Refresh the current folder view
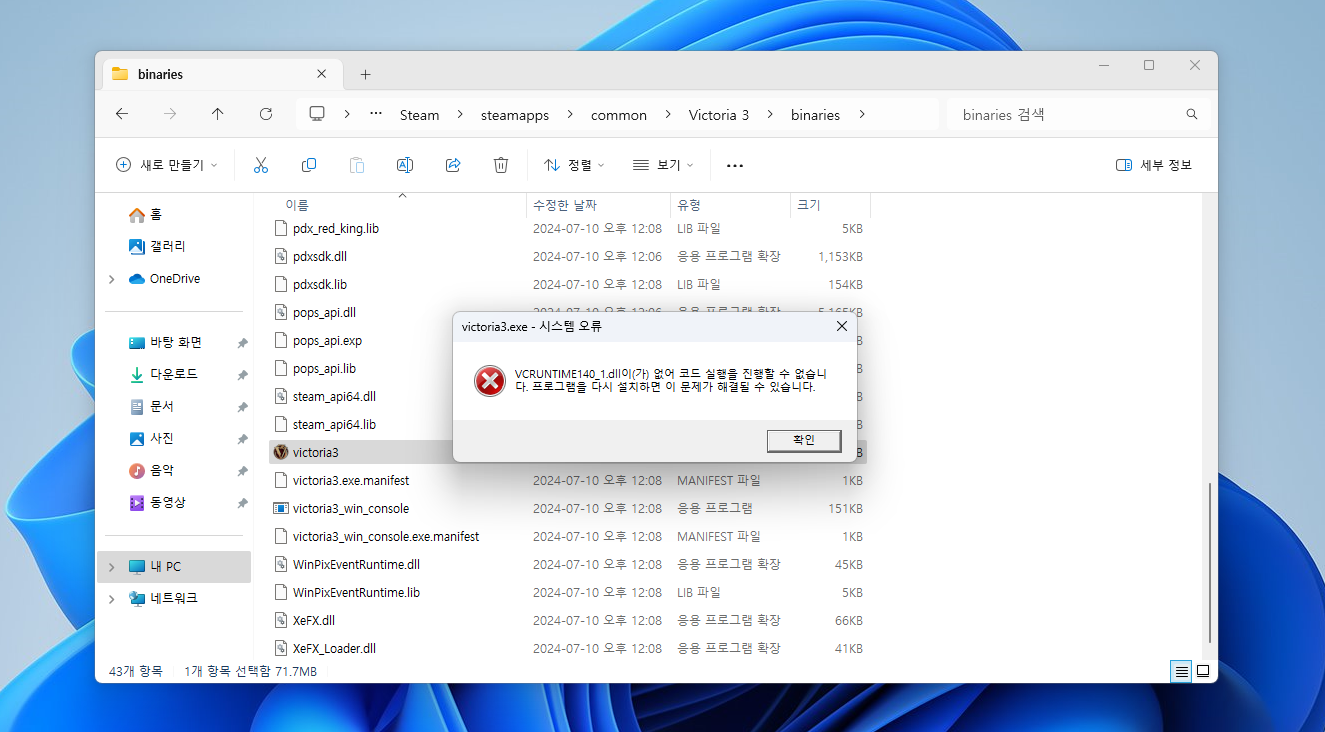The image size is (1325, 732). [266, 114]
